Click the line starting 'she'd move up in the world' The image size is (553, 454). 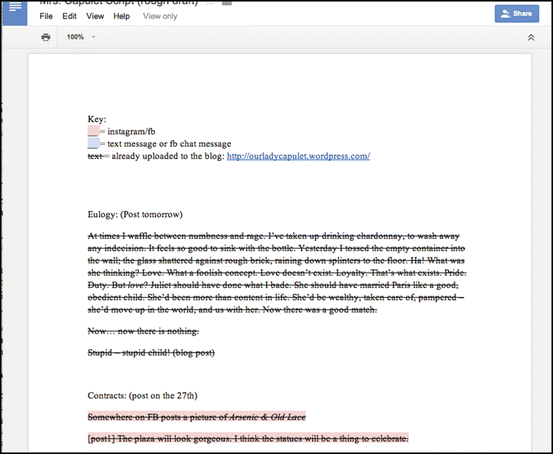[x=232, y=310]
